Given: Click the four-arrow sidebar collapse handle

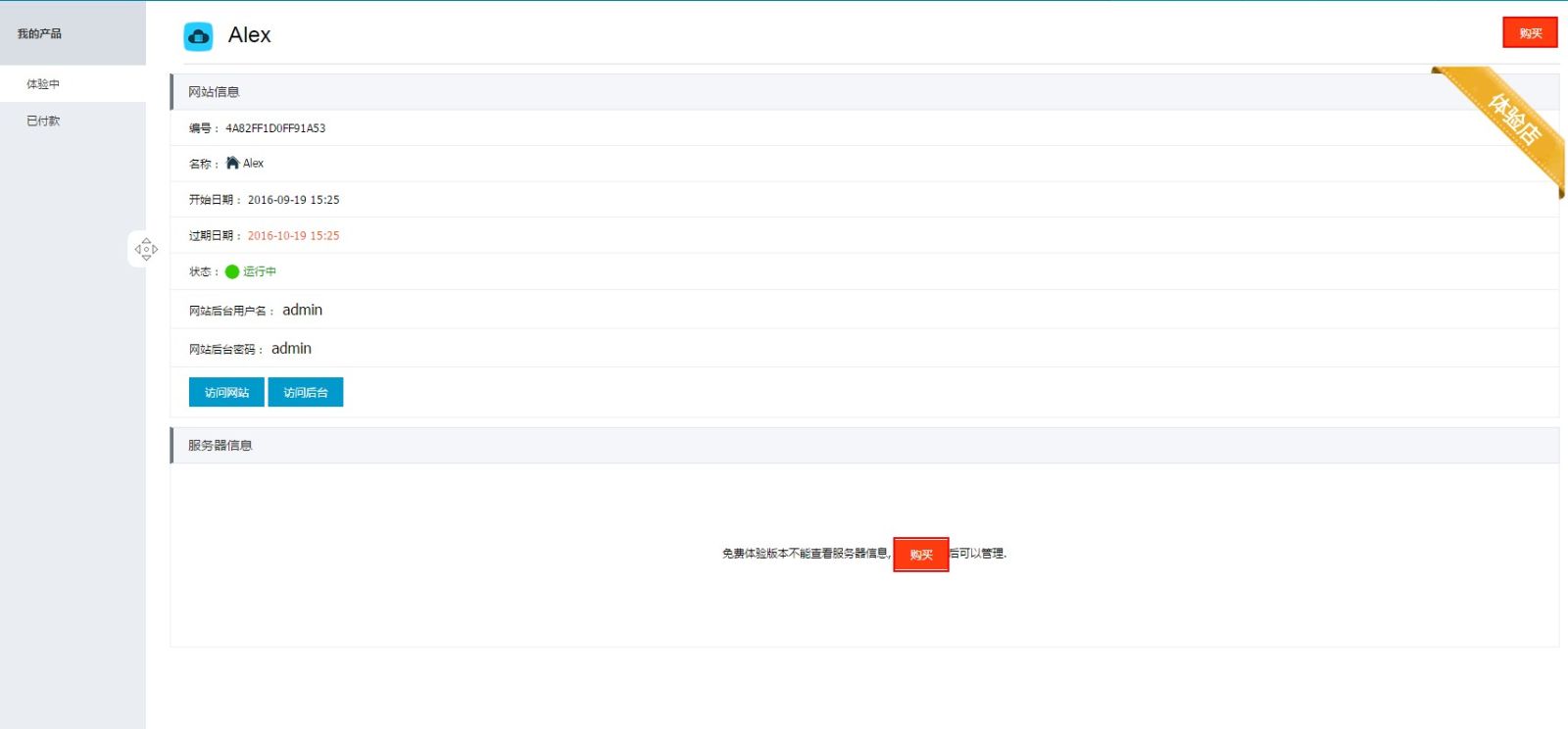Looking at the screenshot, I should (x=146, y=249).
